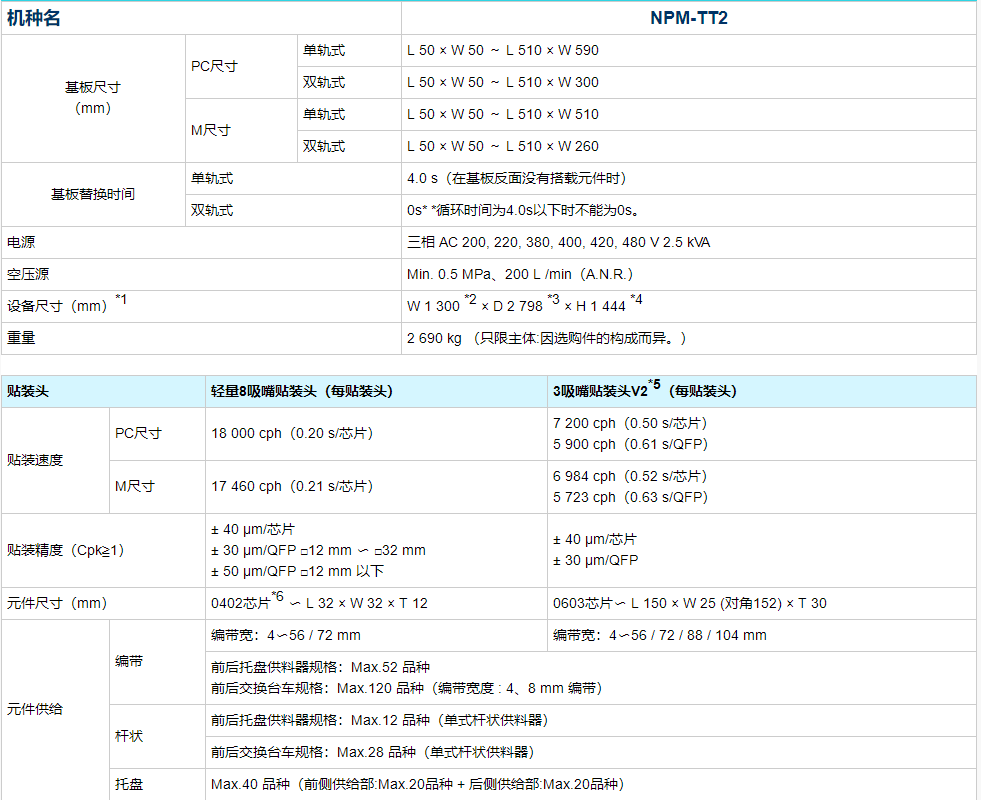This screenshot has height=800, width=981.
Task: Click the 贴装速度 row label
Action: pos(35,460)
